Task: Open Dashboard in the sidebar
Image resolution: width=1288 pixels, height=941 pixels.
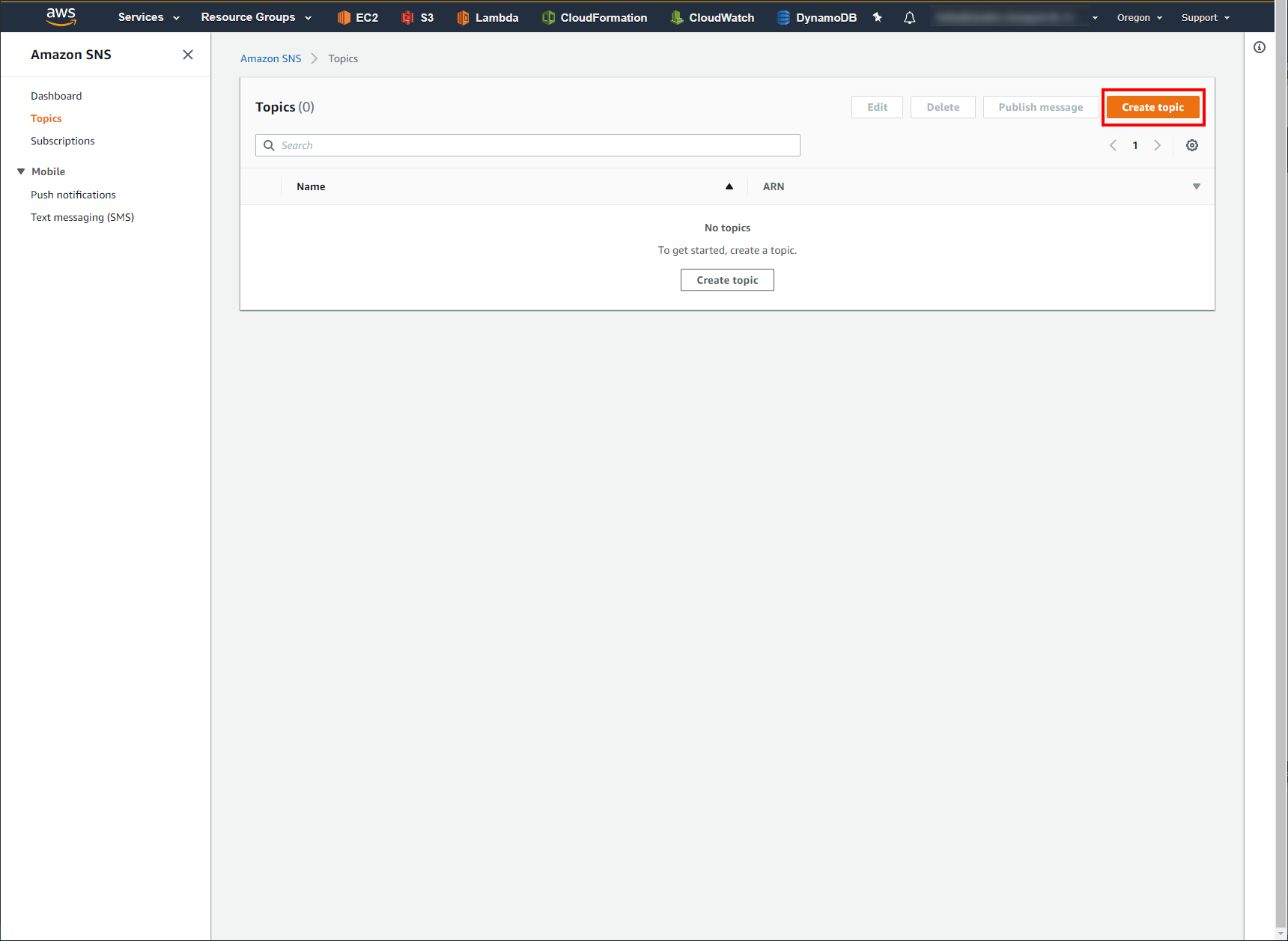Action: 56,96
